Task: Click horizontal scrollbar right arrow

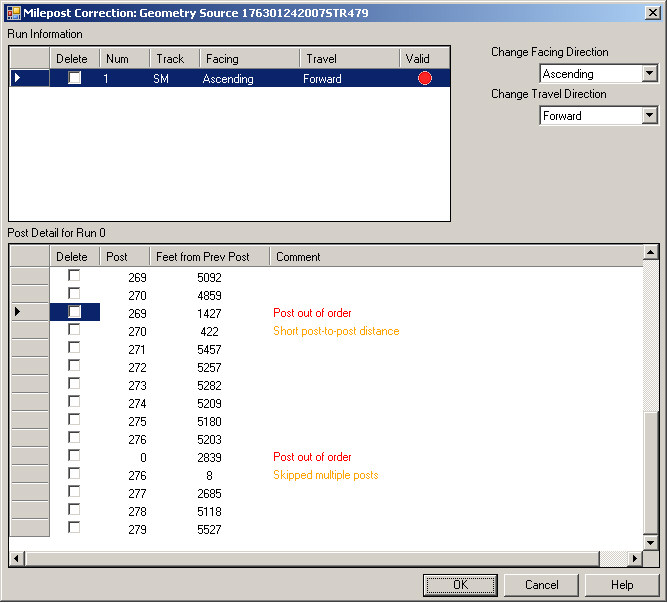Action: pos(635,558)
